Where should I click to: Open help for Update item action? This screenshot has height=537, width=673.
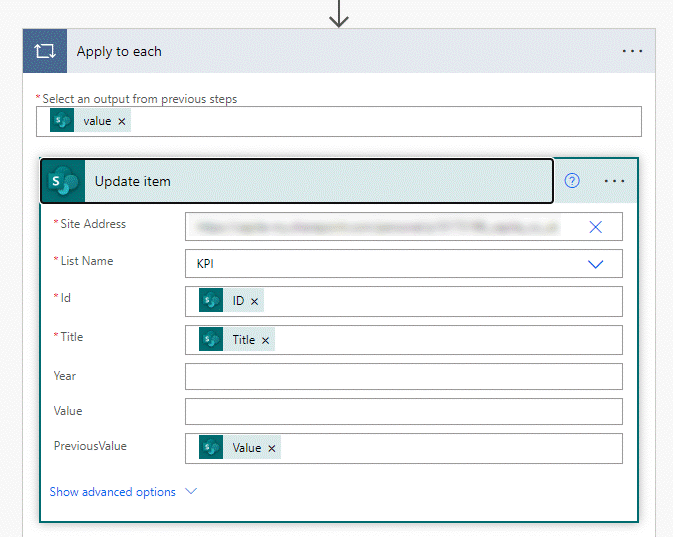click(572, 181)
